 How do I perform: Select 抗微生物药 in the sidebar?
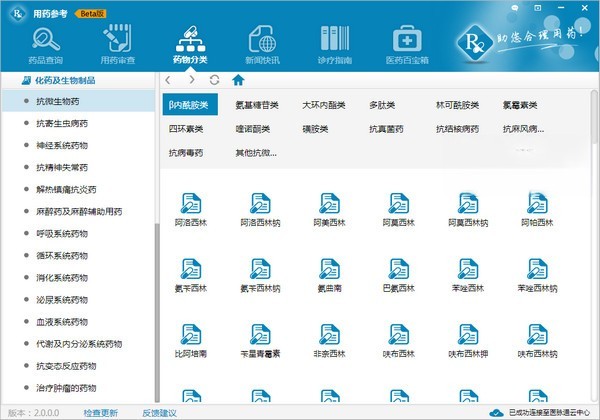coord(78,101)
